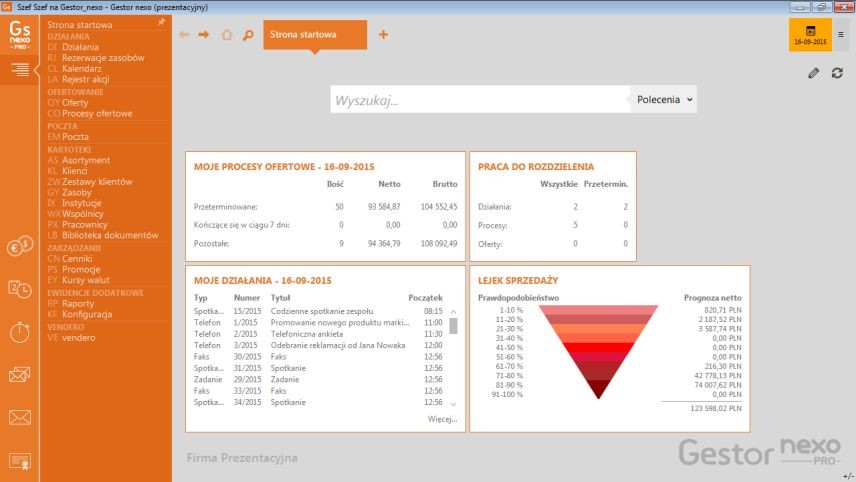
Task: Click the magnifier search icon in toolbar
Action: (x=248, y=35)
